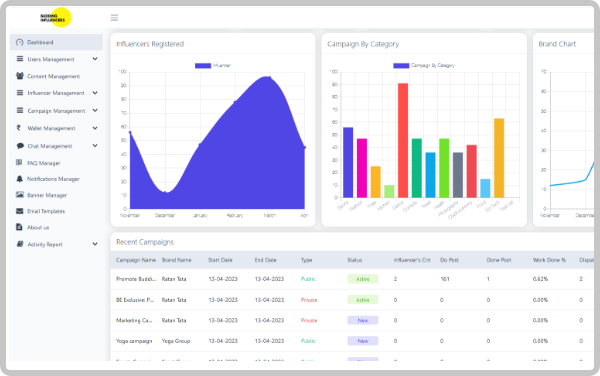Click Active status badge for BE Exclusive row
Screen dimensions: 600x376
pos(363,300)
